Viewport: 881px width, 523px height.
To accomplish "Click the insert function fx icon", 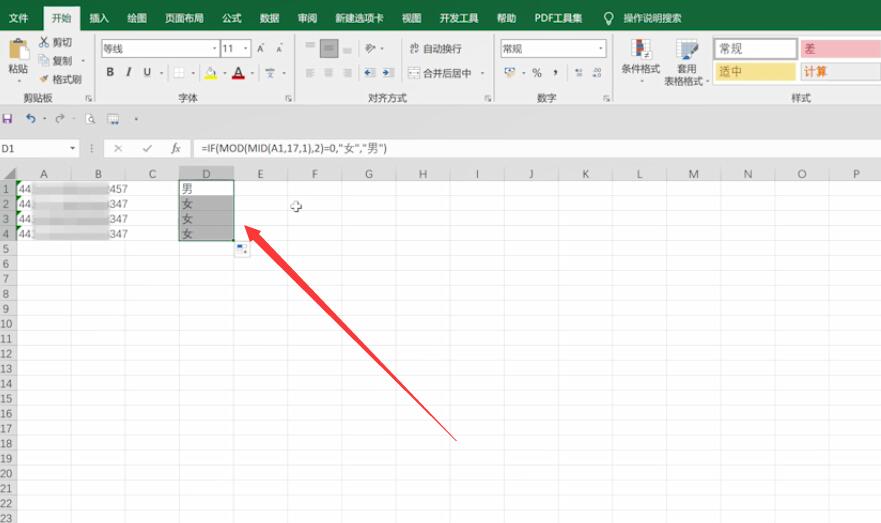I will (x=176, y=148).
